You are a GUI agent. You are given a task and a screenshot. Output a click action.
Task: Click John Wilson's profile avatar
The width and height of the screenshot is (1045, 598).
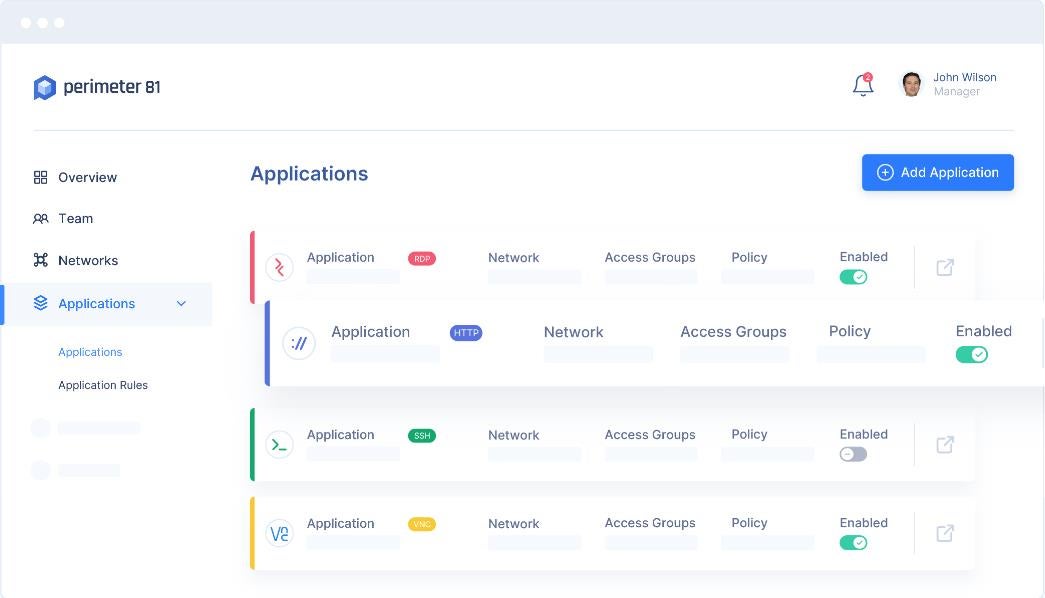pyautogui.click(x=912, y=84)
